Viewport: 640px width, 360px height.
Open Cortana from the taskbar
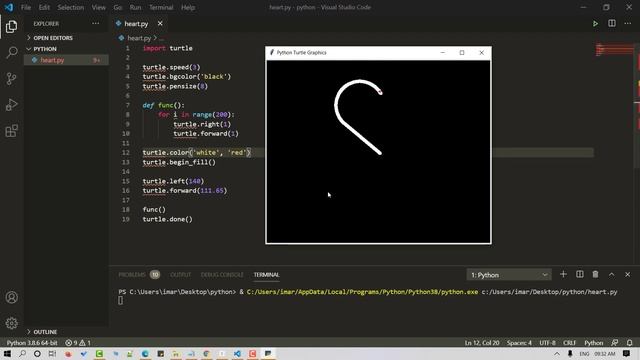[37, 353]
